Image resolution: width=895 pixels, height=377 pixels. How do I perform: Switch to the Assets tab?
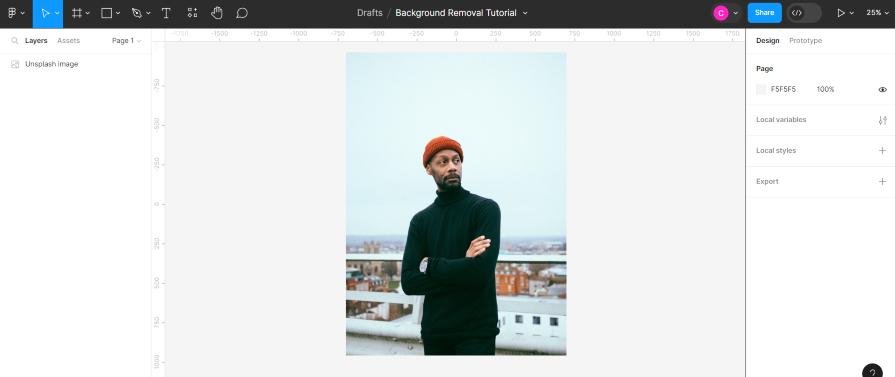coord(68,41)
